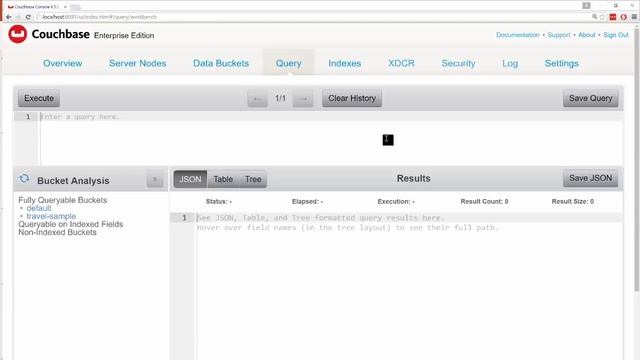Collapse the Bucket Analysis panel arrow
The height and width of the screenshot is (360, 640).
coord(155,179)
